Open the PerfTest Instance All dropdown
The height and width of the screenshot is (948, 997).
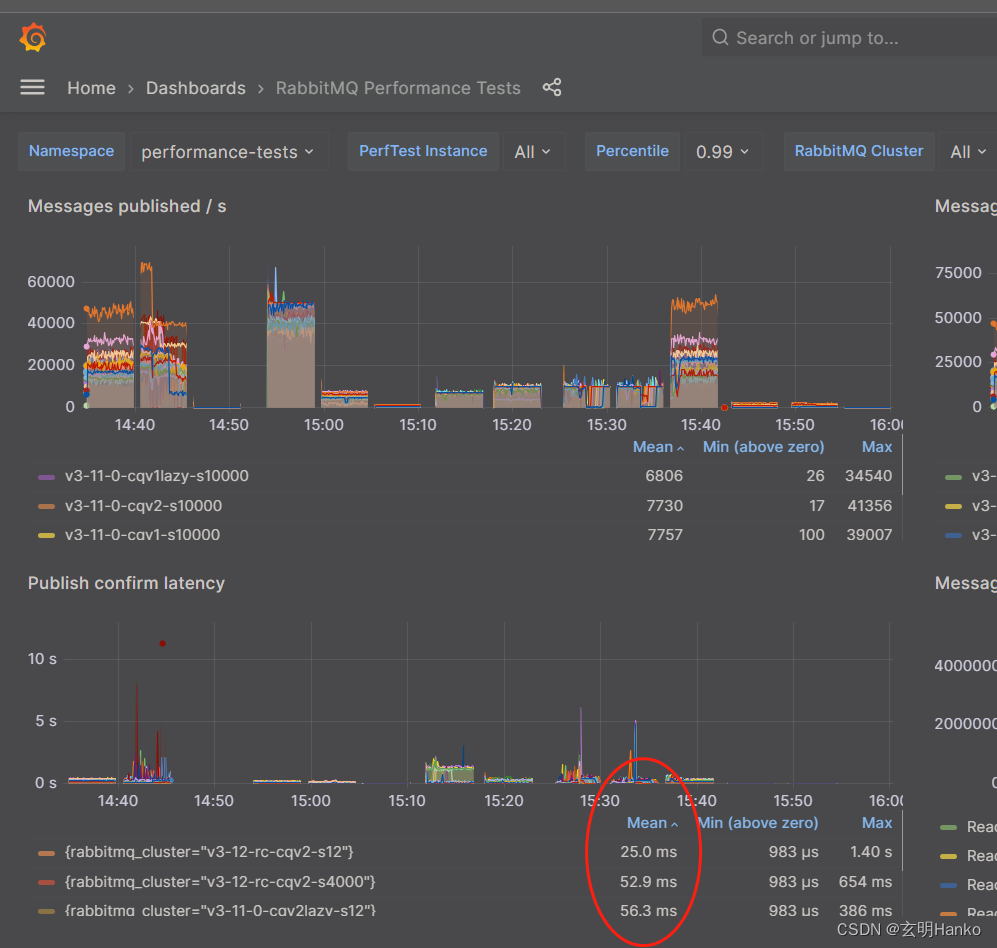pyautogui.click(x=533, y=151)
